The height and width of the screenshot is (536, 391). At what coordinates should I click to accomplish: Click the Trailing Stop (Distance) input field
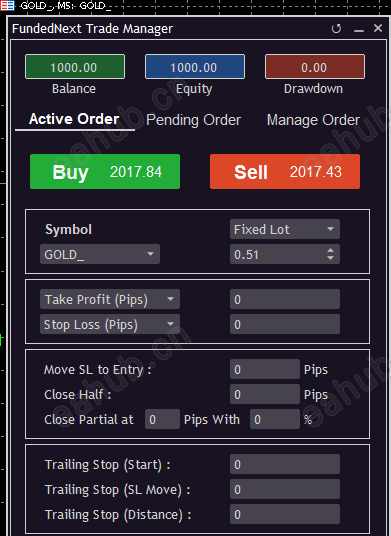[285, 514]
